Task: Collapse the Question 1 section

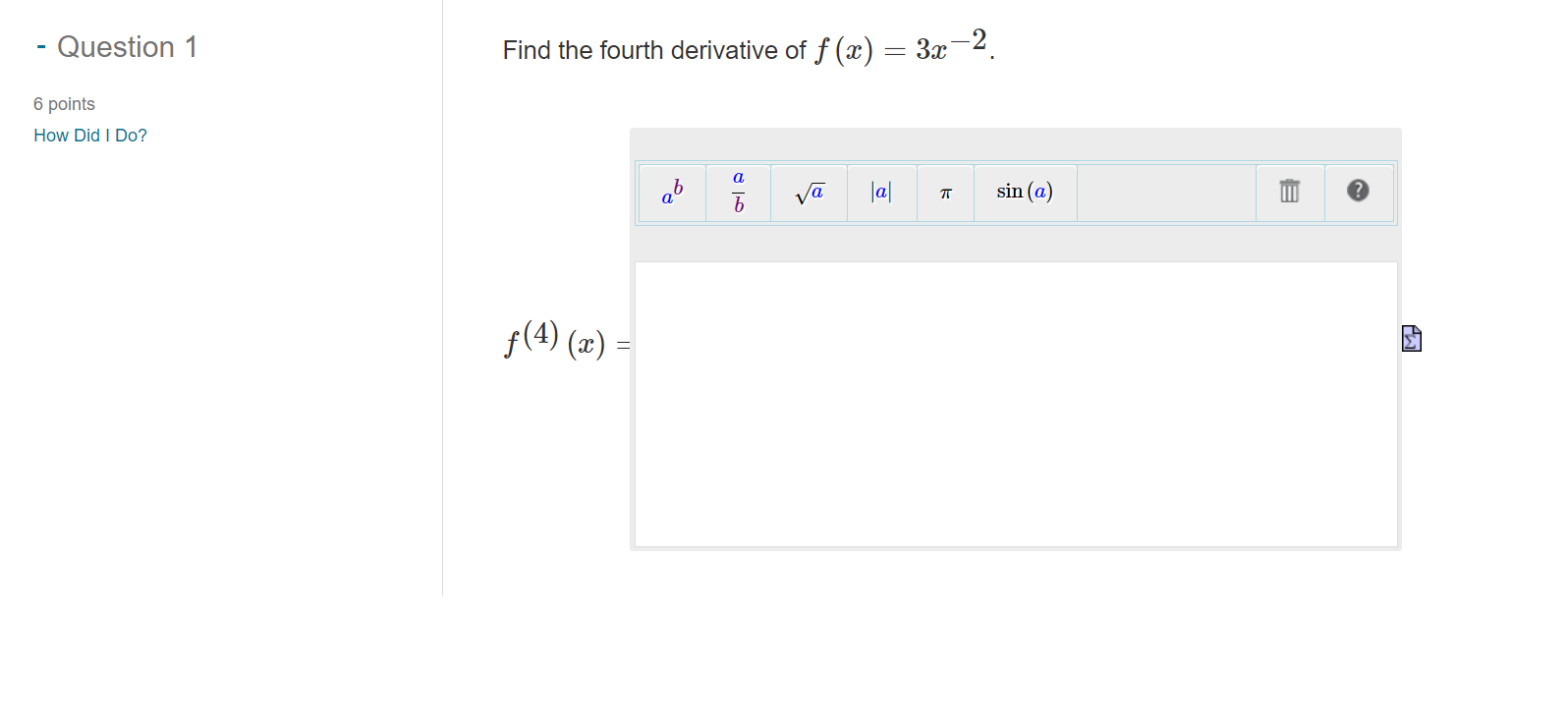Action: [41, 45]
